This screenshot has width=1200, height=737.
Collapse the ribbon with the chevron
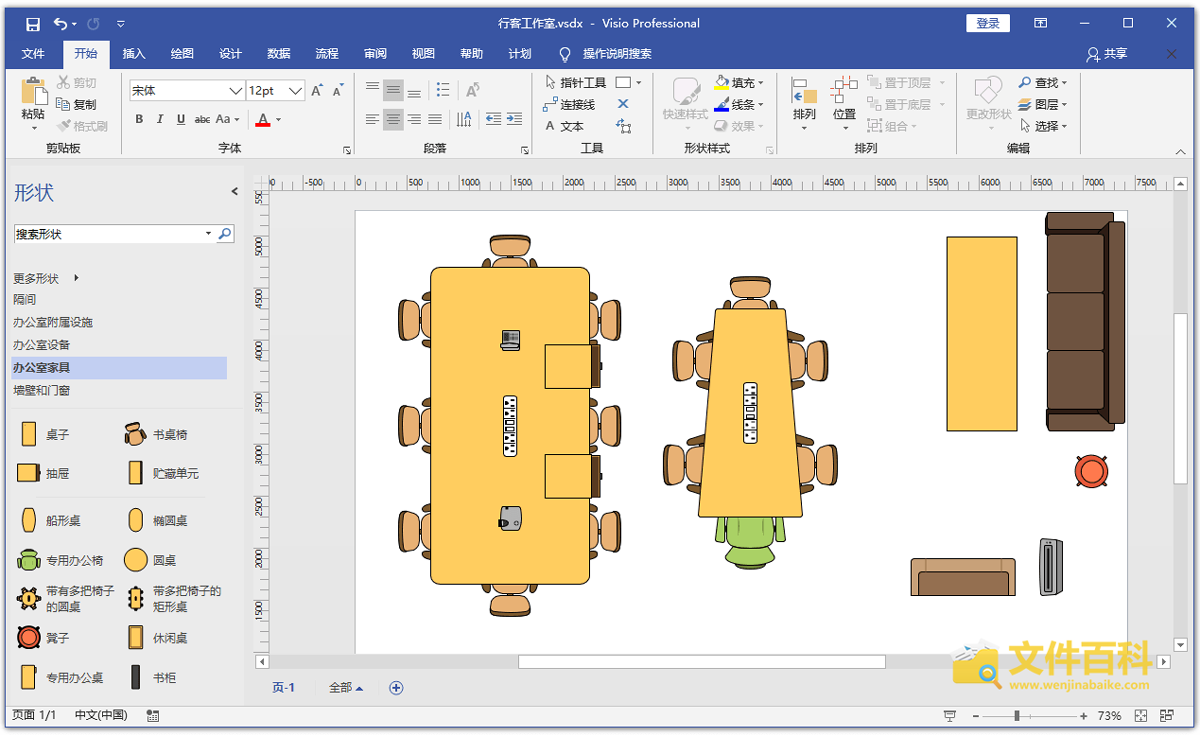coord(1180,151)
